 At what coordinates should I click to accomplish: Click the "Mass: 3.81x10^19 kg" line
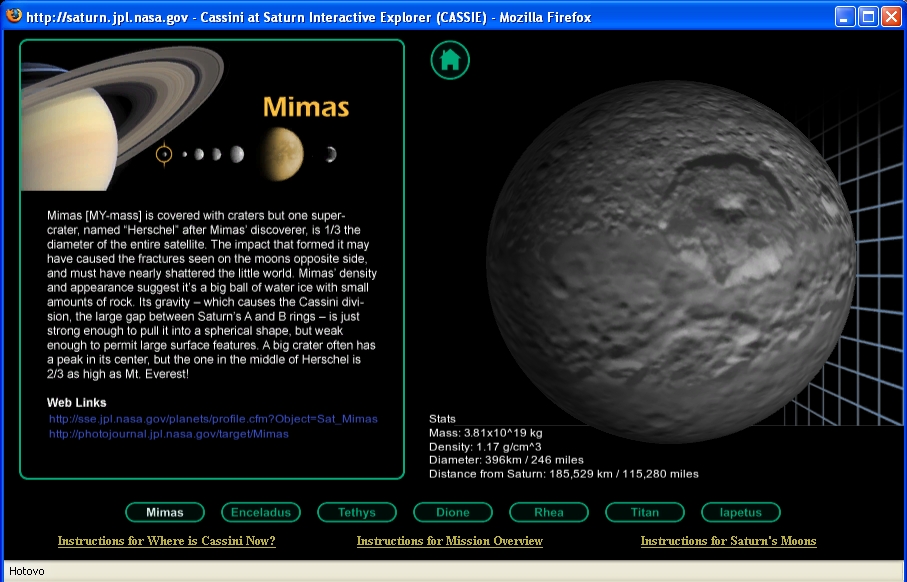[486, 433]
